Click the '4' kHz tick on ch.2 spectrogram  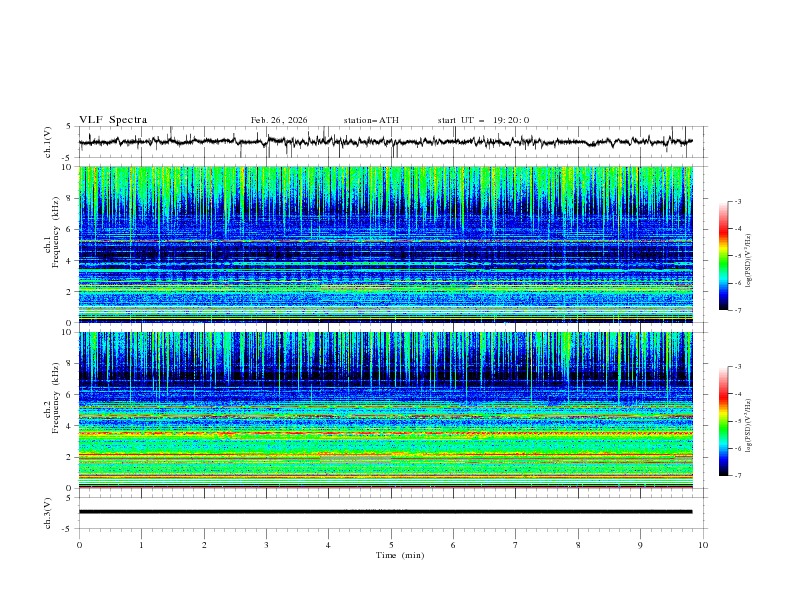click(70, 426)
